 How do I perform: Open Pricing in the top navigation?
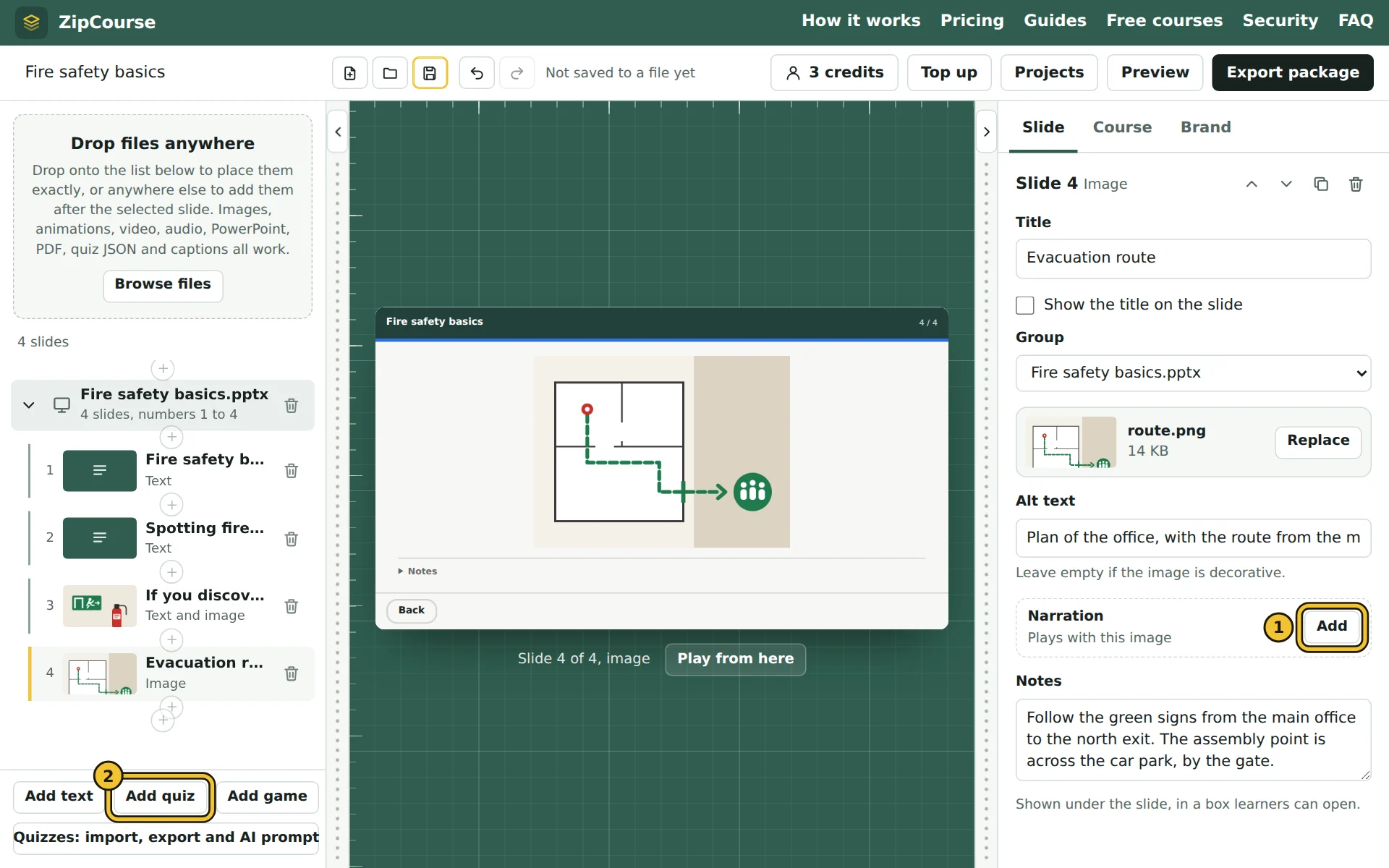tap(972, 21)
